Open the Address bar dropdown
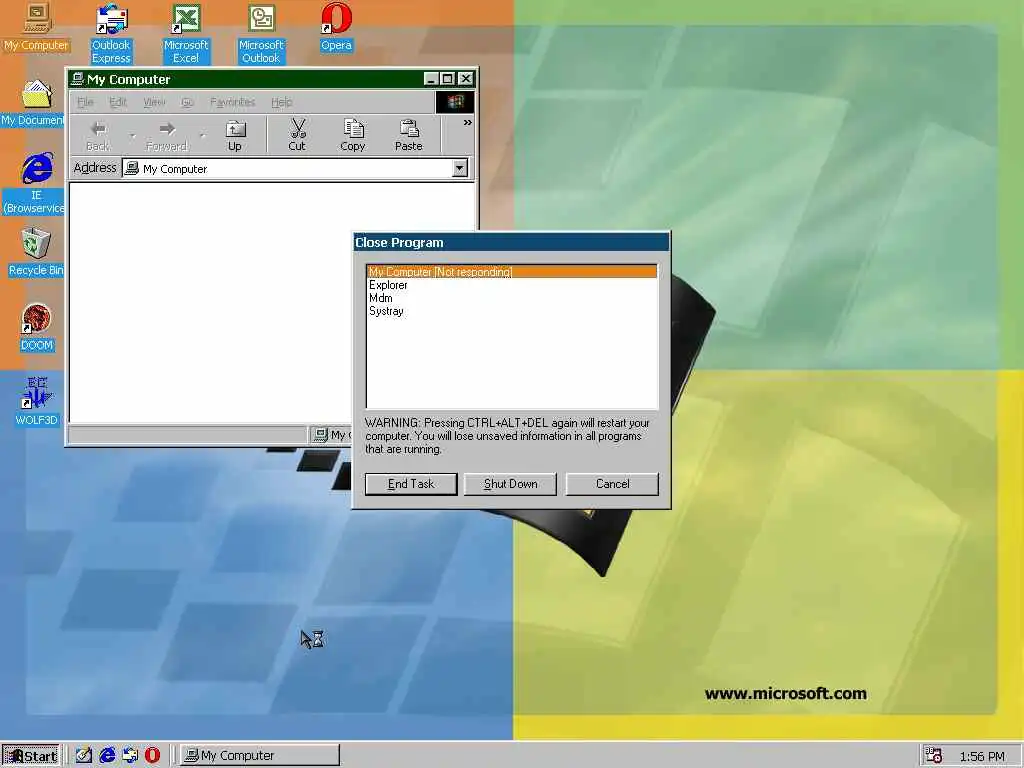Screen dimensions: 1024x768 460,168
